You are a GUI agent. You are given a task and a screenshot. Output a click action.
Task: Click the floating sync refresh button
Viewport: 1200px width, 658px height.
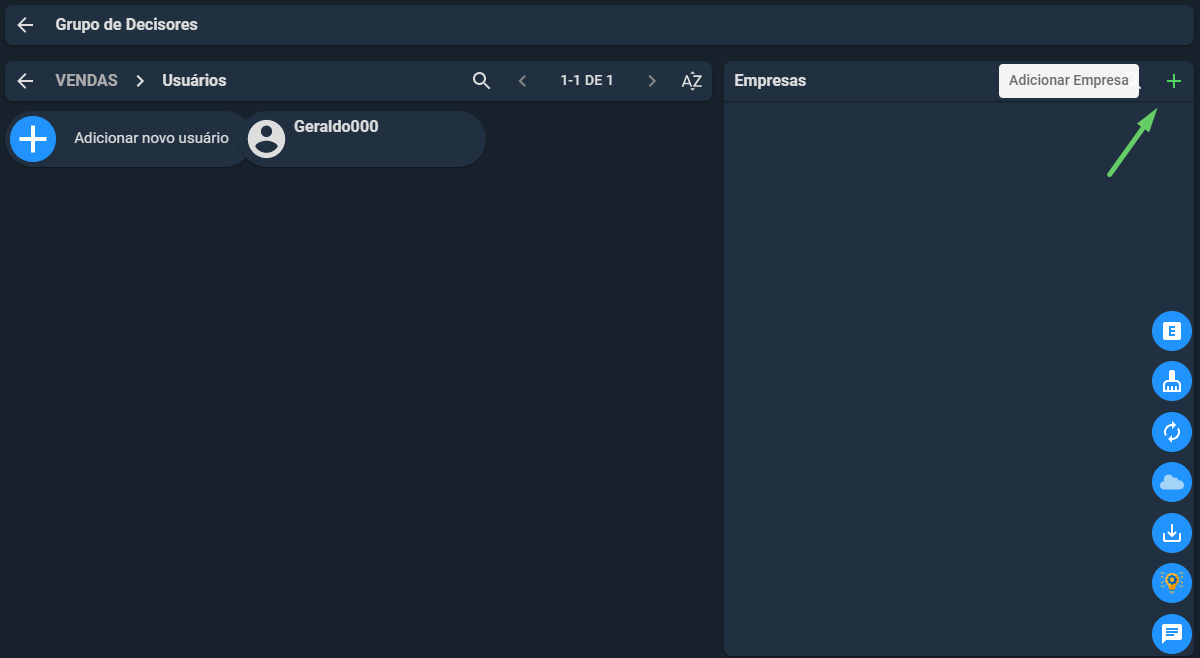[x=1172, y=432]
